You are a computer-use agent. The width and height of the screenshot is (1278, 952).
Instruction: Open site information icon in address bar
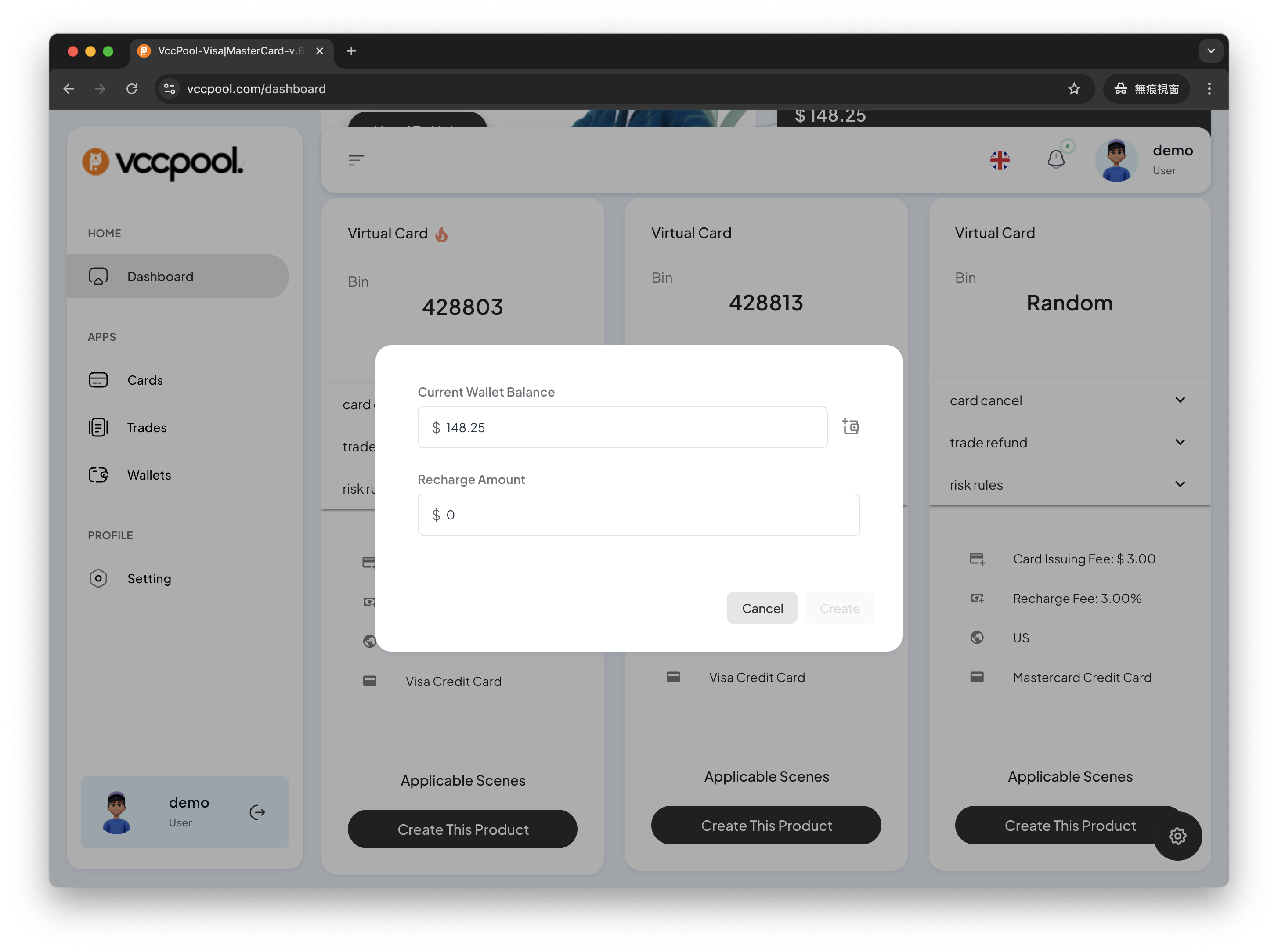click(170, 89)
